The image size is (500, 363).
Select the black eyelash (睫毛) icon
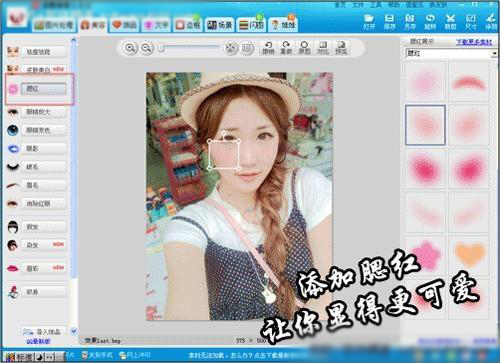pos(13,167)
